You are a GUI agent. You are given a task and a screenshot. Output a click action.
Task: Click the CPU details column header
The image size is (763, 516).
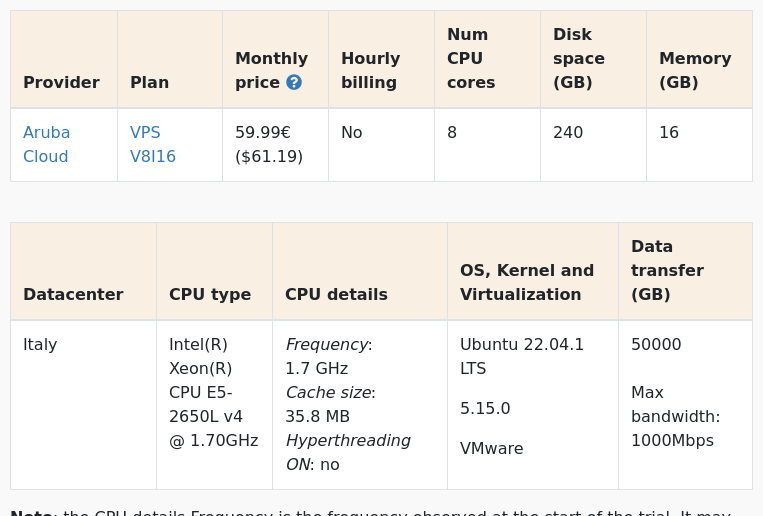click(x=336, y=294)
